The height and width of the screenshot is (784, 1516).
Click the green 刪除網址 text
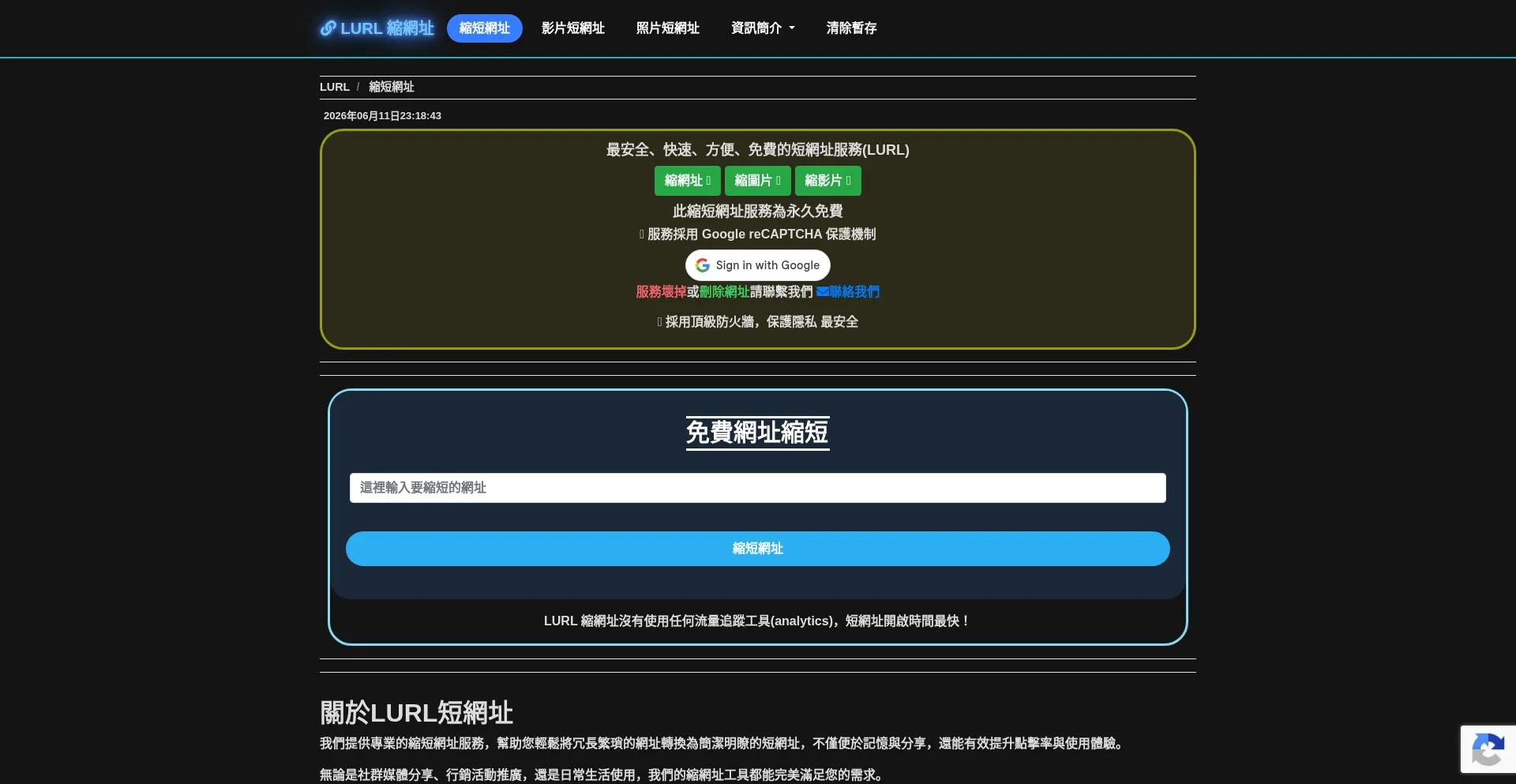725,292
